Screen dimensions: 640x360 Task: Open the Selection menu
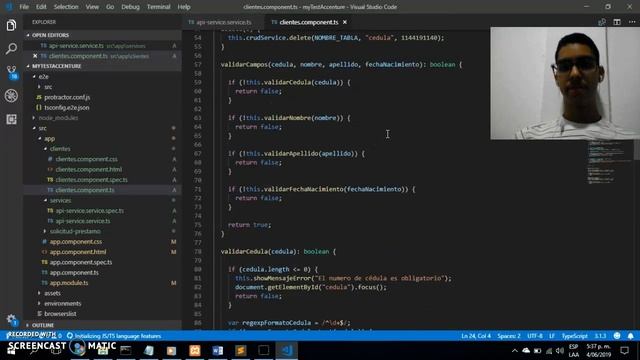click(x=66, y=7)
